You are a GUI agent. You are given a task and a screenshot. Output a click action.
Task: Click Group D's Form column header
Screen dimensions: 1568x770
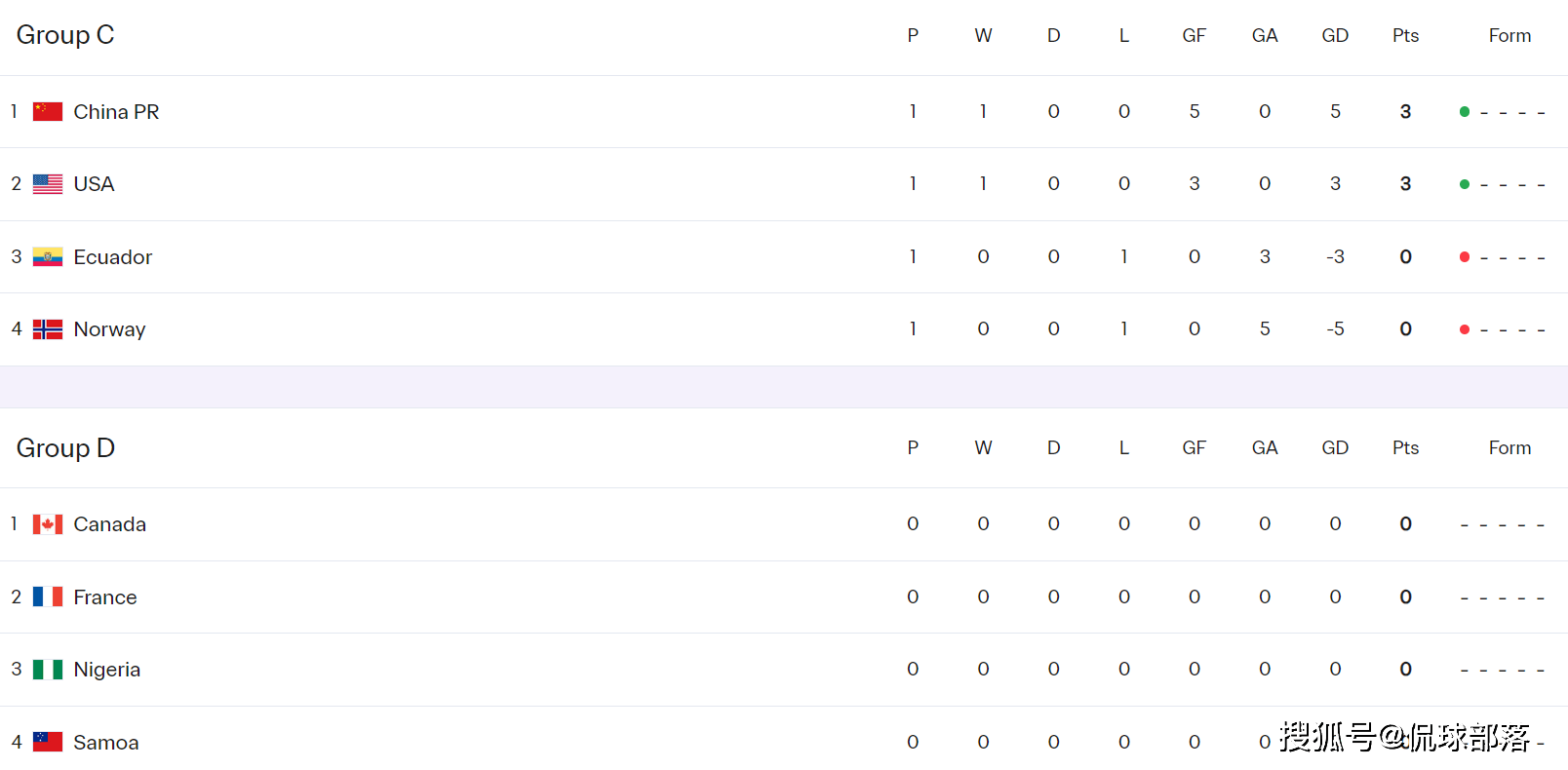(1509, 448)
